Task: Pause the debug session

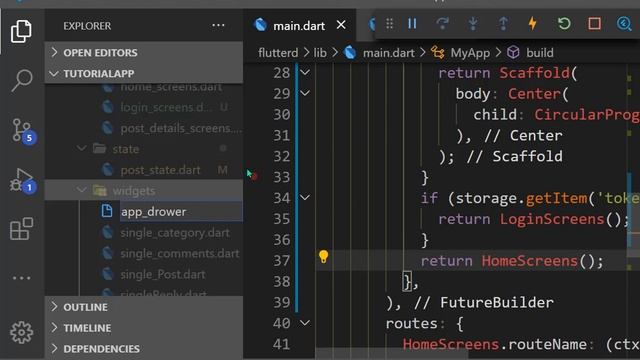Action: pyautogui.click(x=412, y=24)
